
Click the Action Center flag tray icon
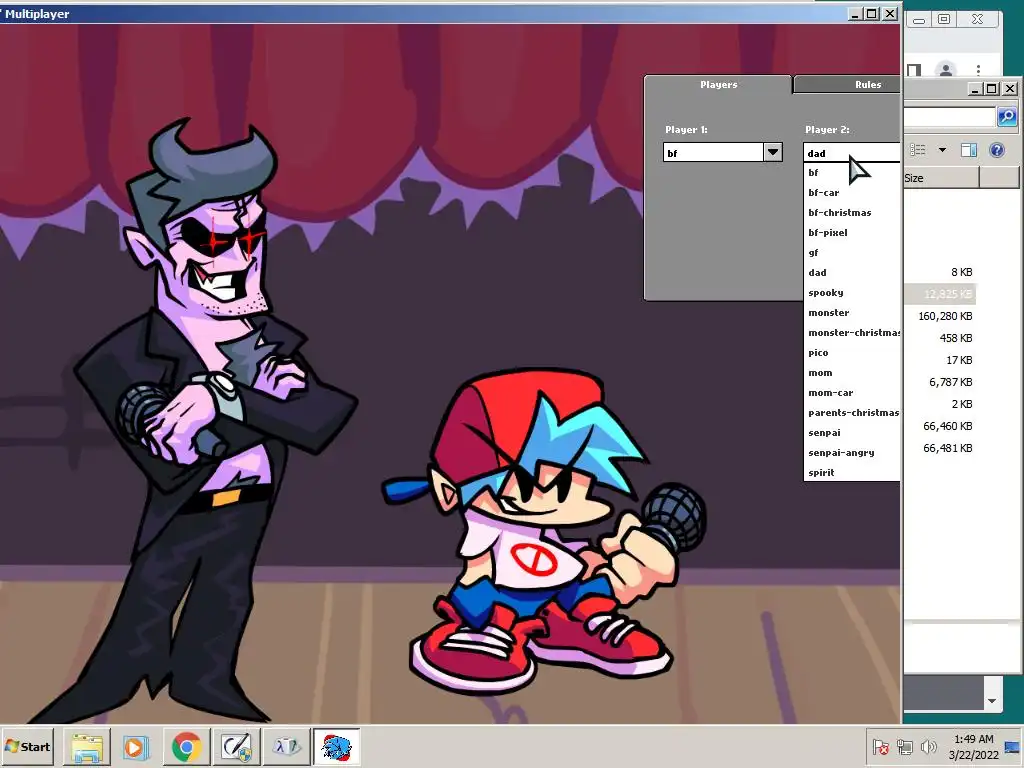pos(880,746)
